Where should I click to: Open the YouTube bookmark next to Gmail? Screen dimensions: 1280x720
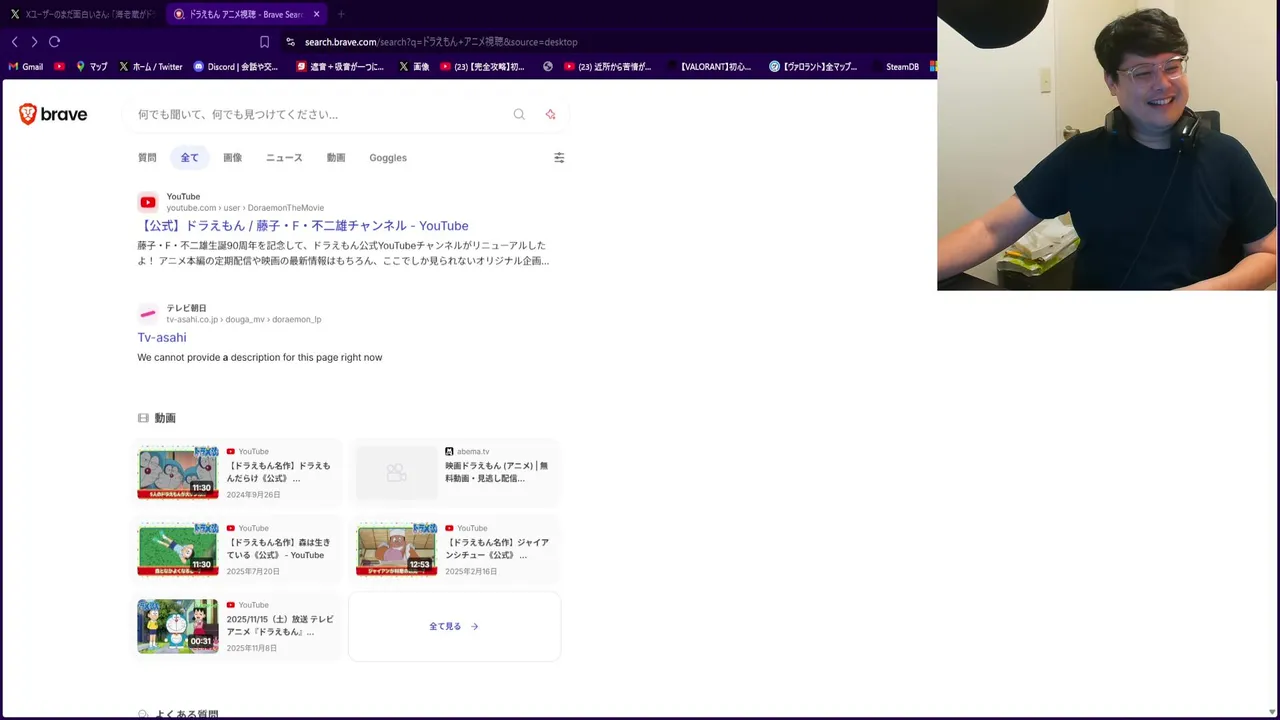click(x=59, y=67)
